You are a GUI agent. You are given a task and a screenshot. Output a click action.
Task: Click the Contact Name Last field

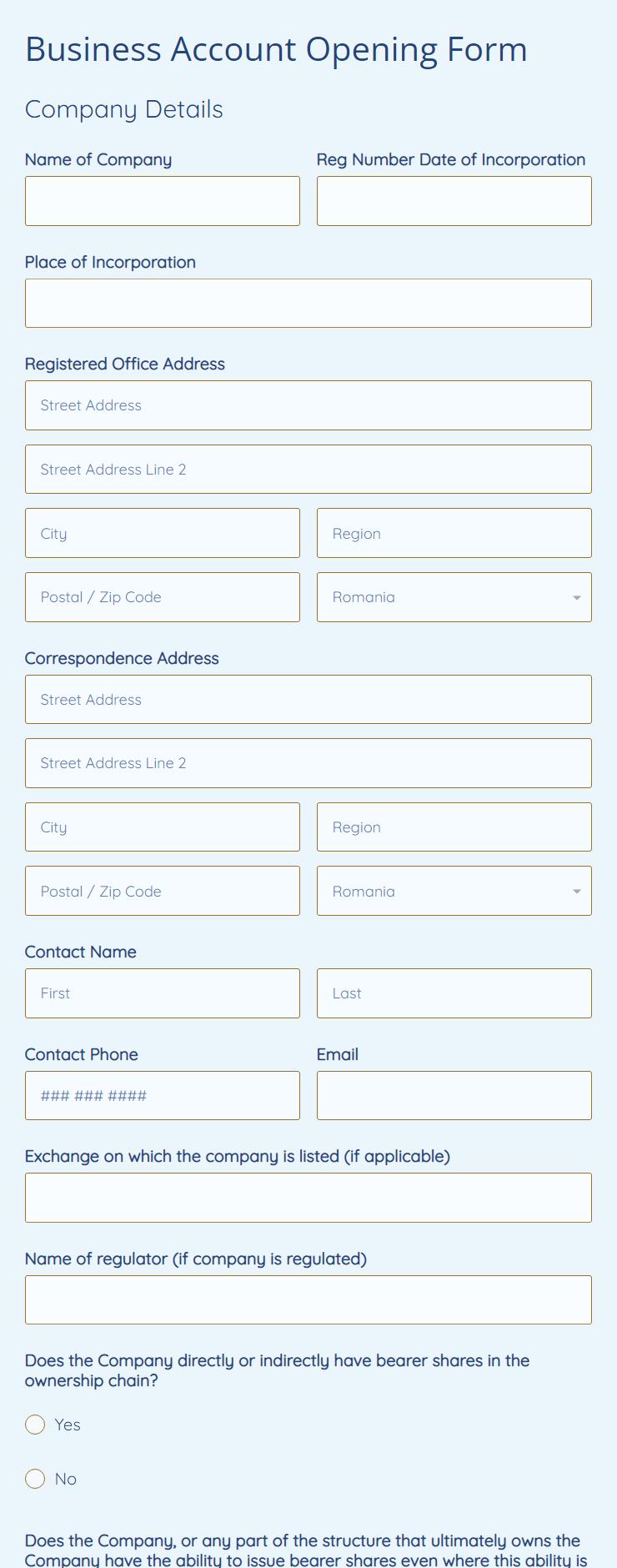point(454,993)
